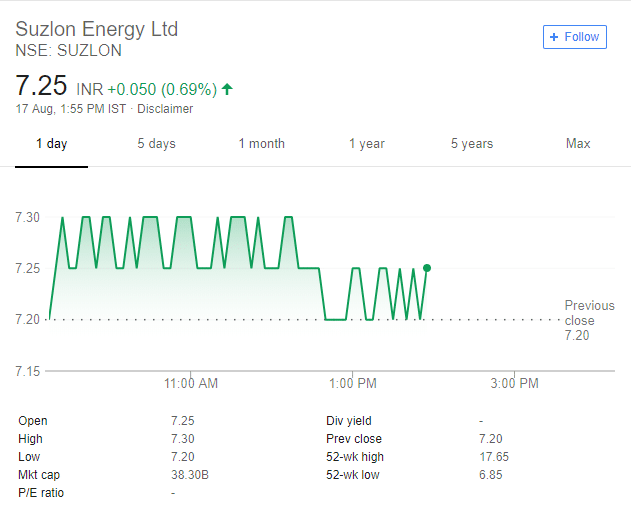Click the Open value 7.25
Viewport: 631px width, 517px height.
(183, 421)
